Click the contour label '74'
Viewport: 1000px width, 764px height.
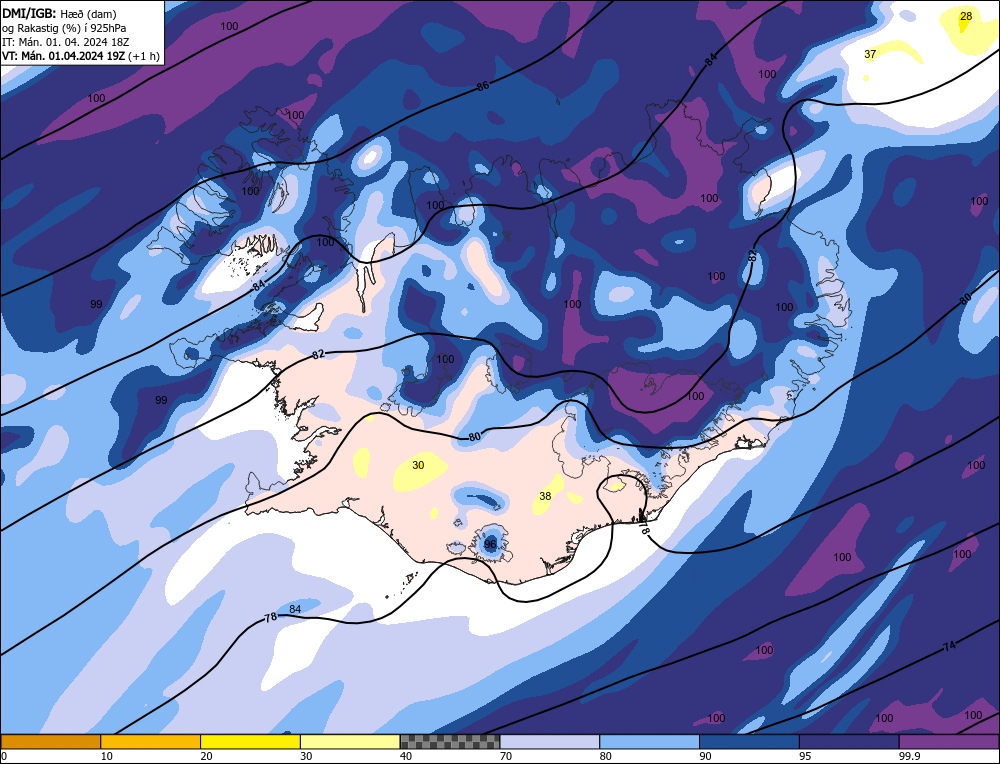pyautogui.click(x=950, y=646)
